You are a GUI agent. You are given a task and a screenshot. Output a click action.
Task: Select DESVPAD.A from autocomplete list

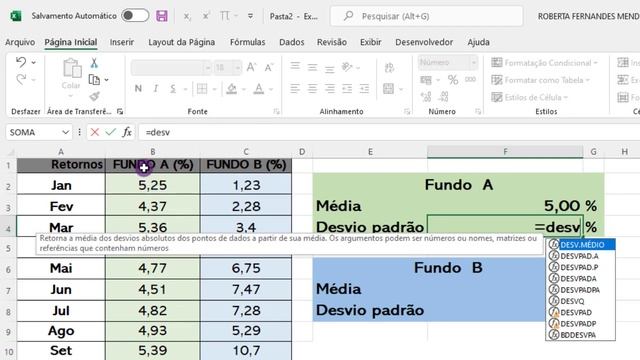[x=580, y=256]
